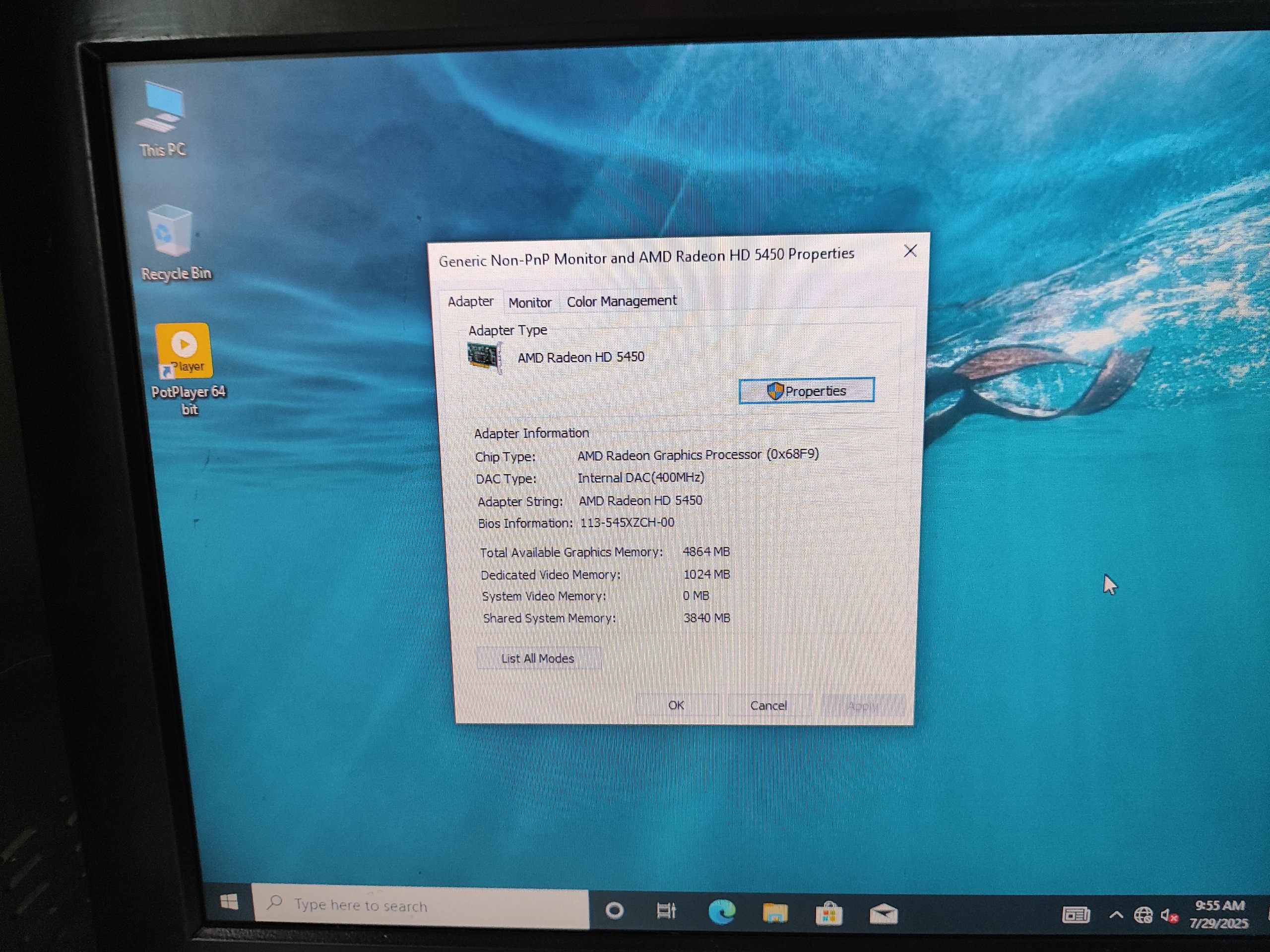The height and width of the screenshot is (952, 1270).
Task: Open Microsoft Store from taskbar
Action: pyautogui.click(x=828, y=913)
